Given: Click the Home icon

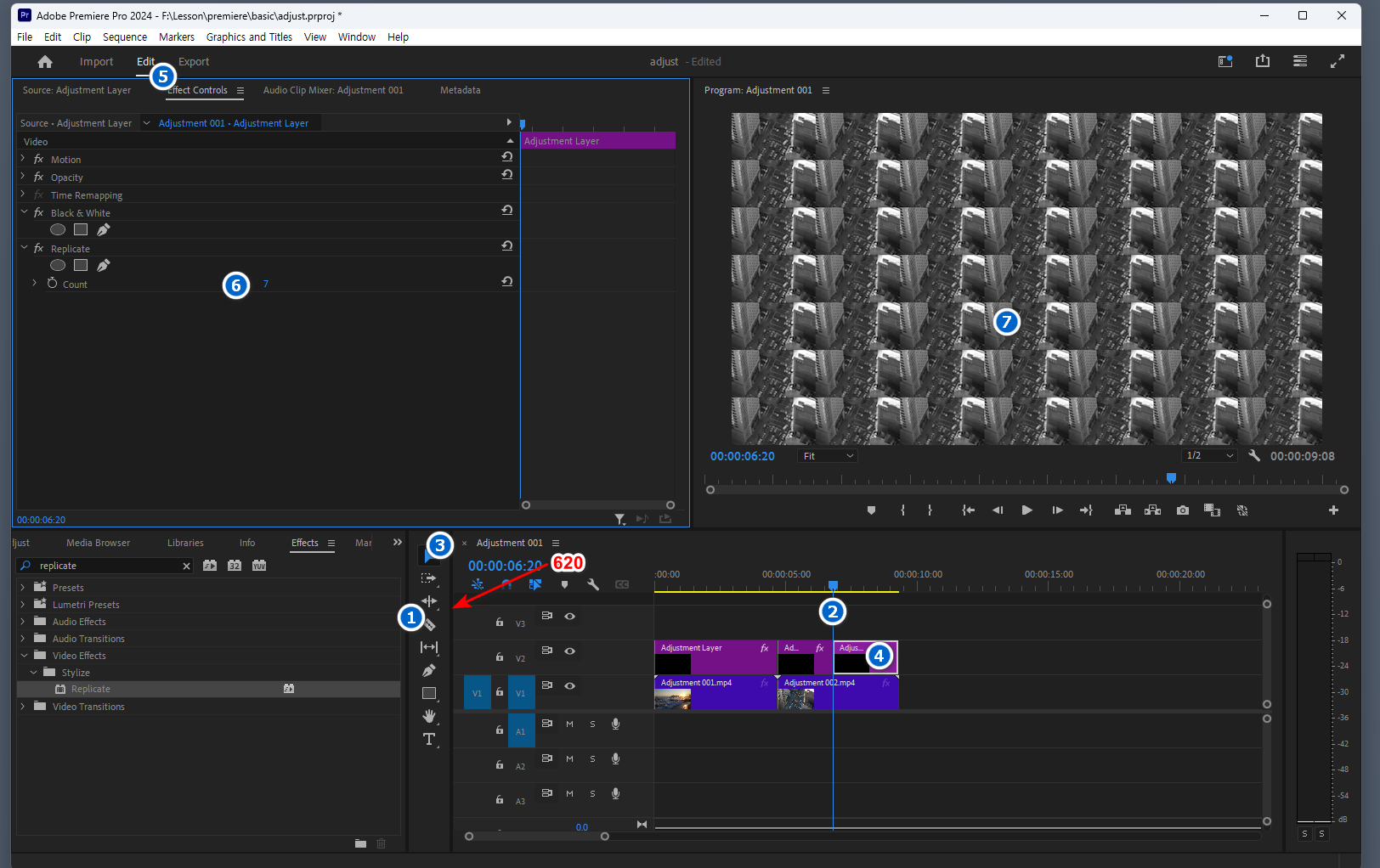Looking at the screenshot, I should [x=45, y=62].
